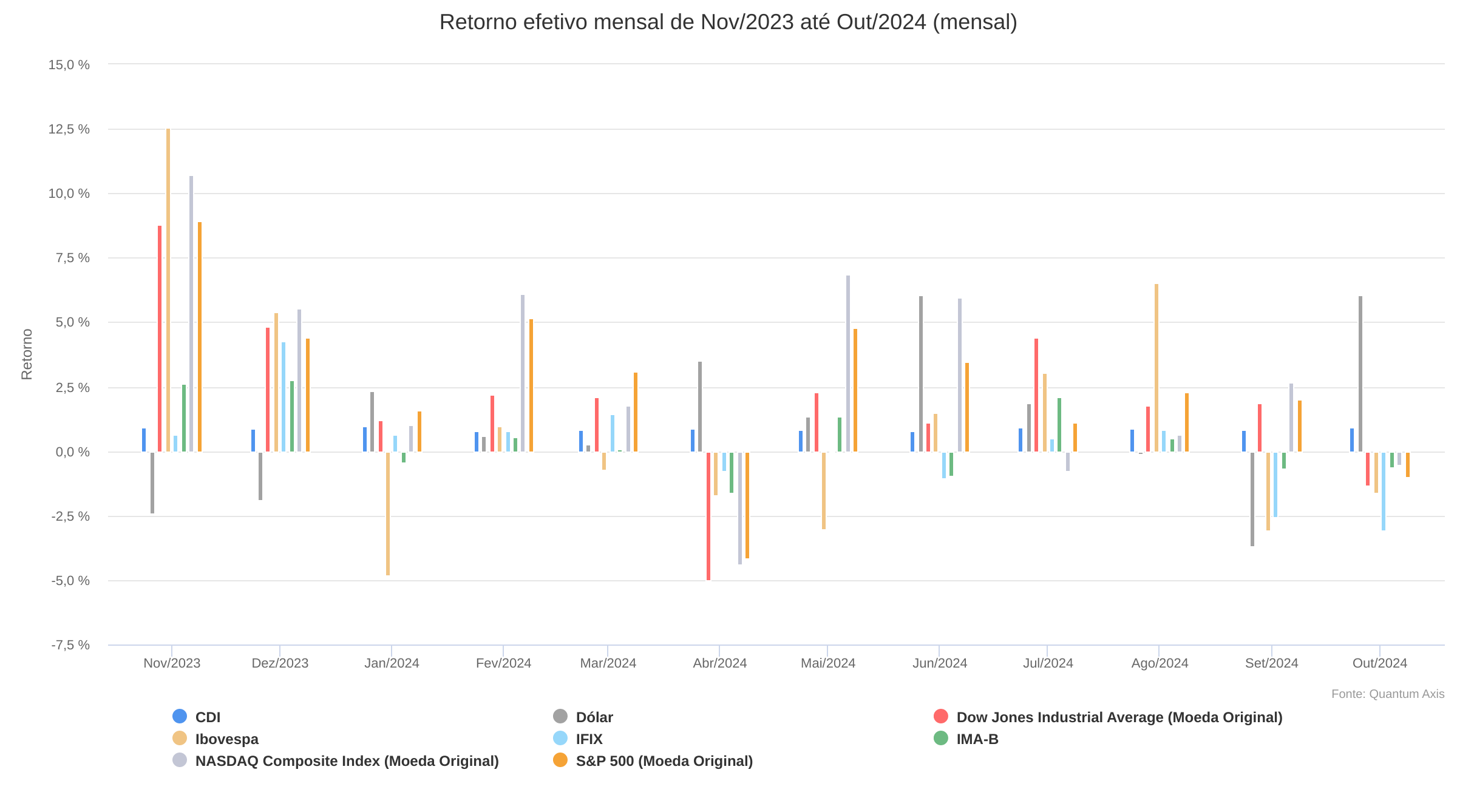Image resolution: width=1457 pixels, height=812 pixels.
Task: Click the -5,0 % y-axis label
Action: click(70, 580)
